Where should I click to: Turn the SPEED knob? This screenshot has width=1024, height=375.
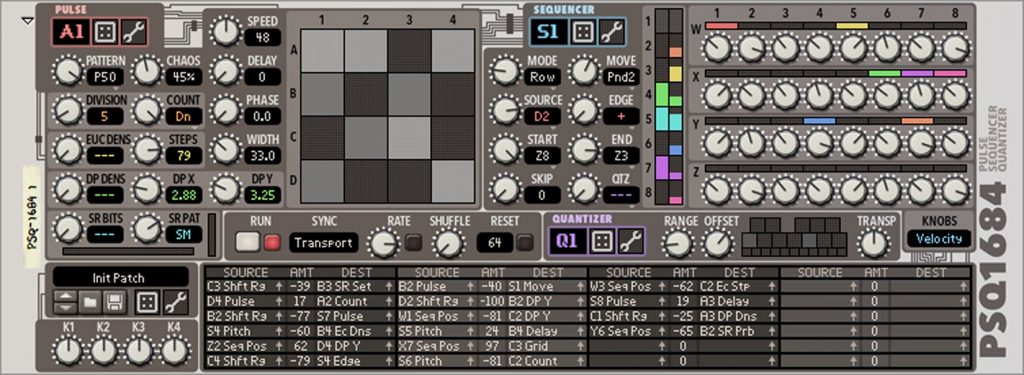(x=226, y=32)
